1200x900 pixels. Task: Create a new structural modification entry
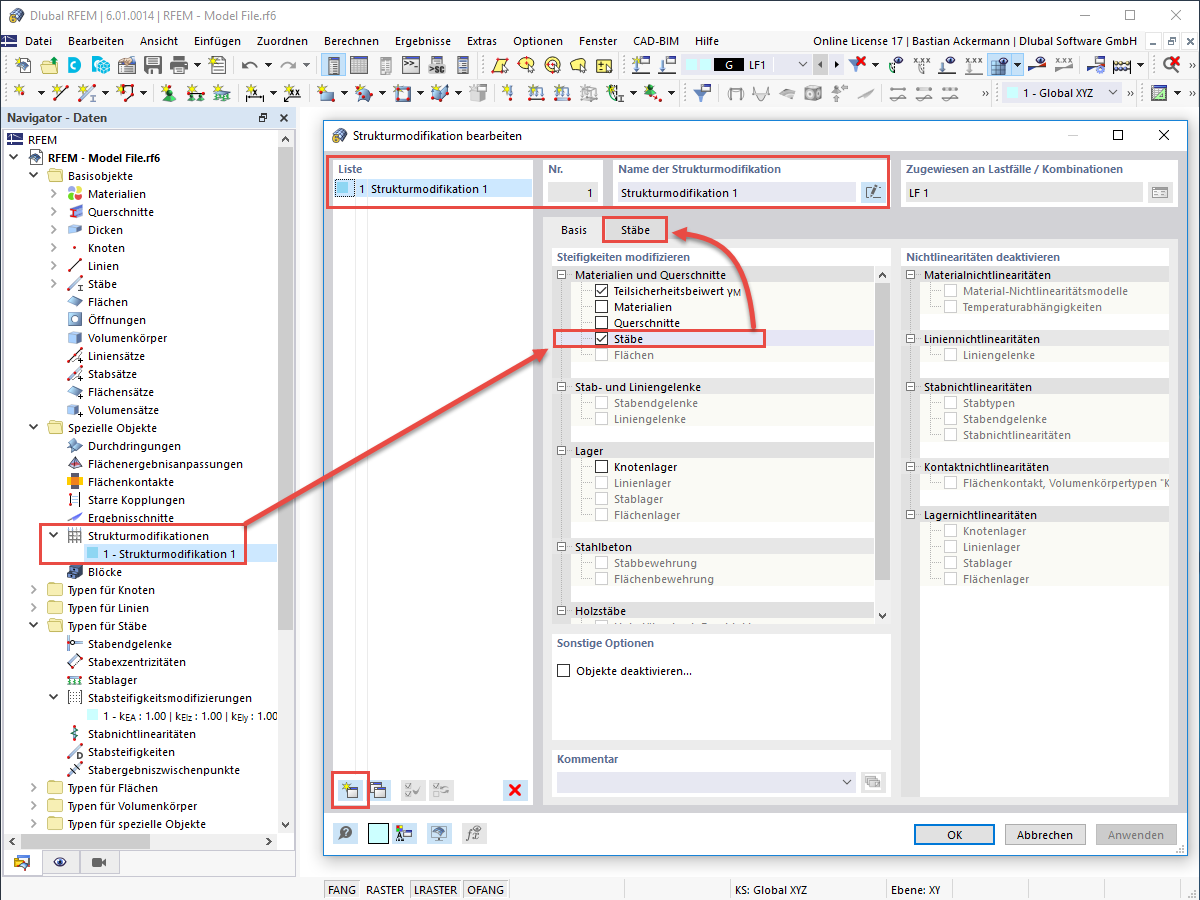click(350, 790)
